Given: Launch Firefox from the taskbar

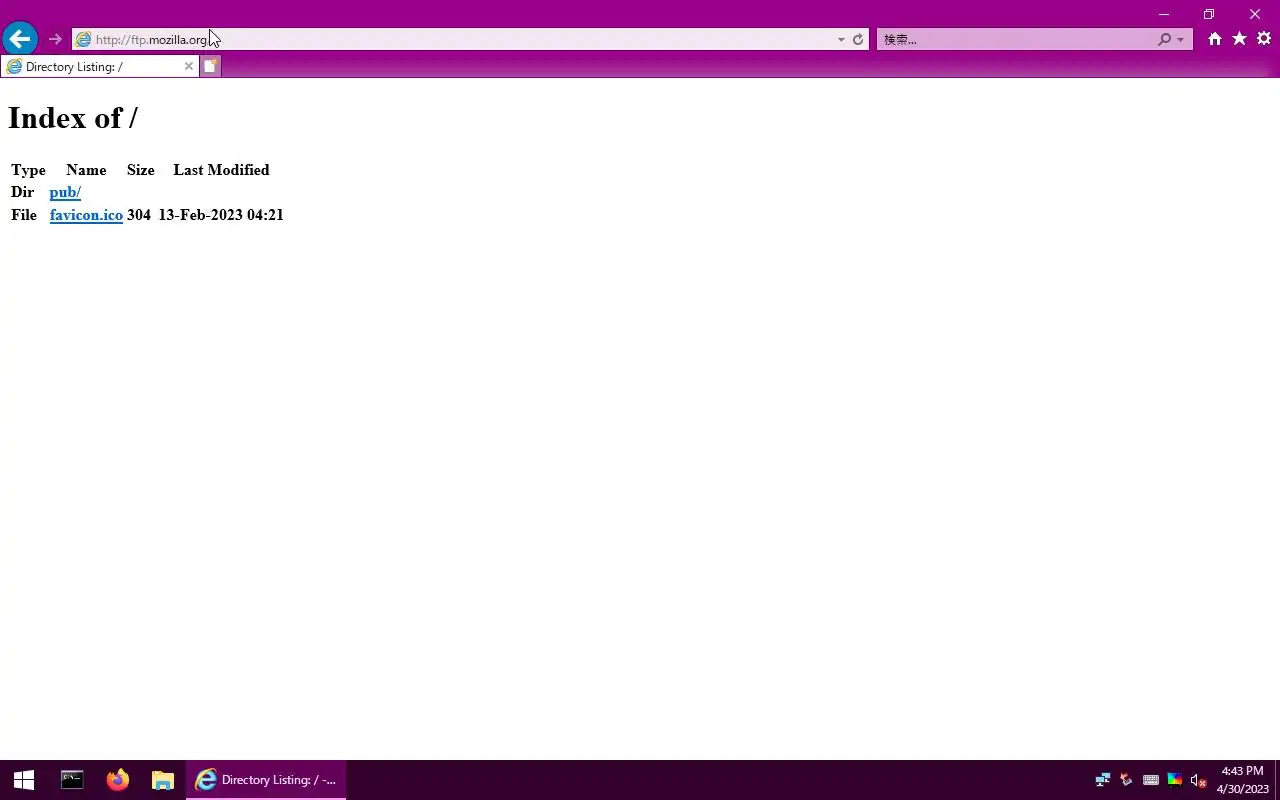Looking at the screenshot, I should (118, 780).
